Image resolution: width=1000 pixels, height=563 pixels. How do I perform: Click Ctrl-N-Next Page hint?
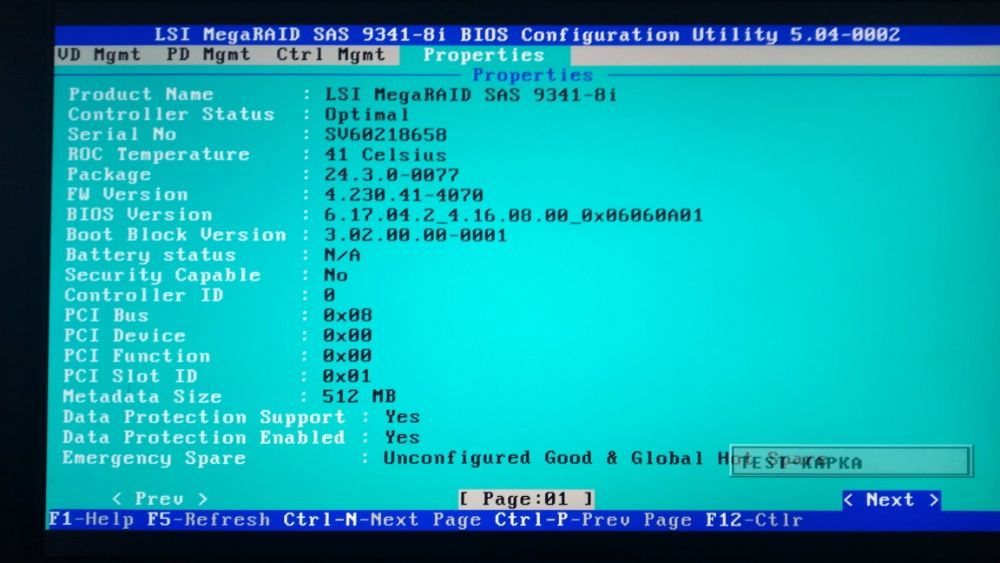pyautogui.click(x=382, y=520)
